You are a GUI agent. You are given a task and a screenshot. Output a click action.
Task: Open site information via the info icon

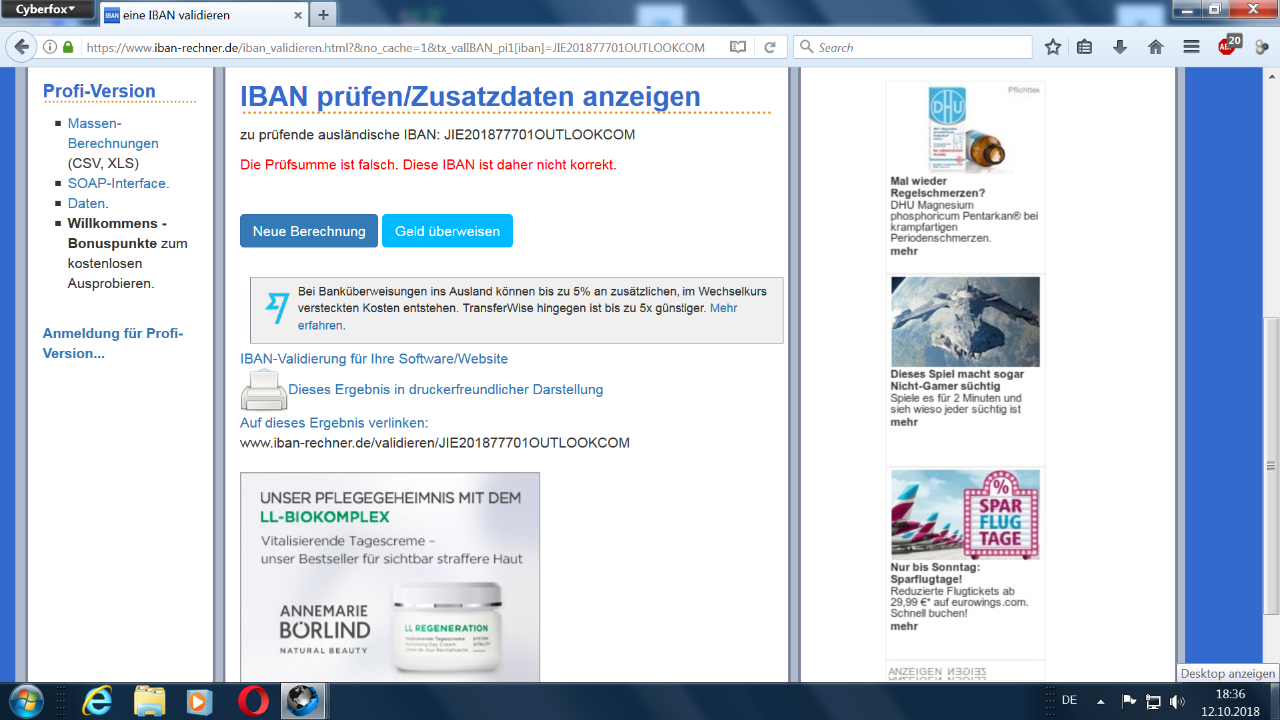pyautogui.click(x=50, y=47)
